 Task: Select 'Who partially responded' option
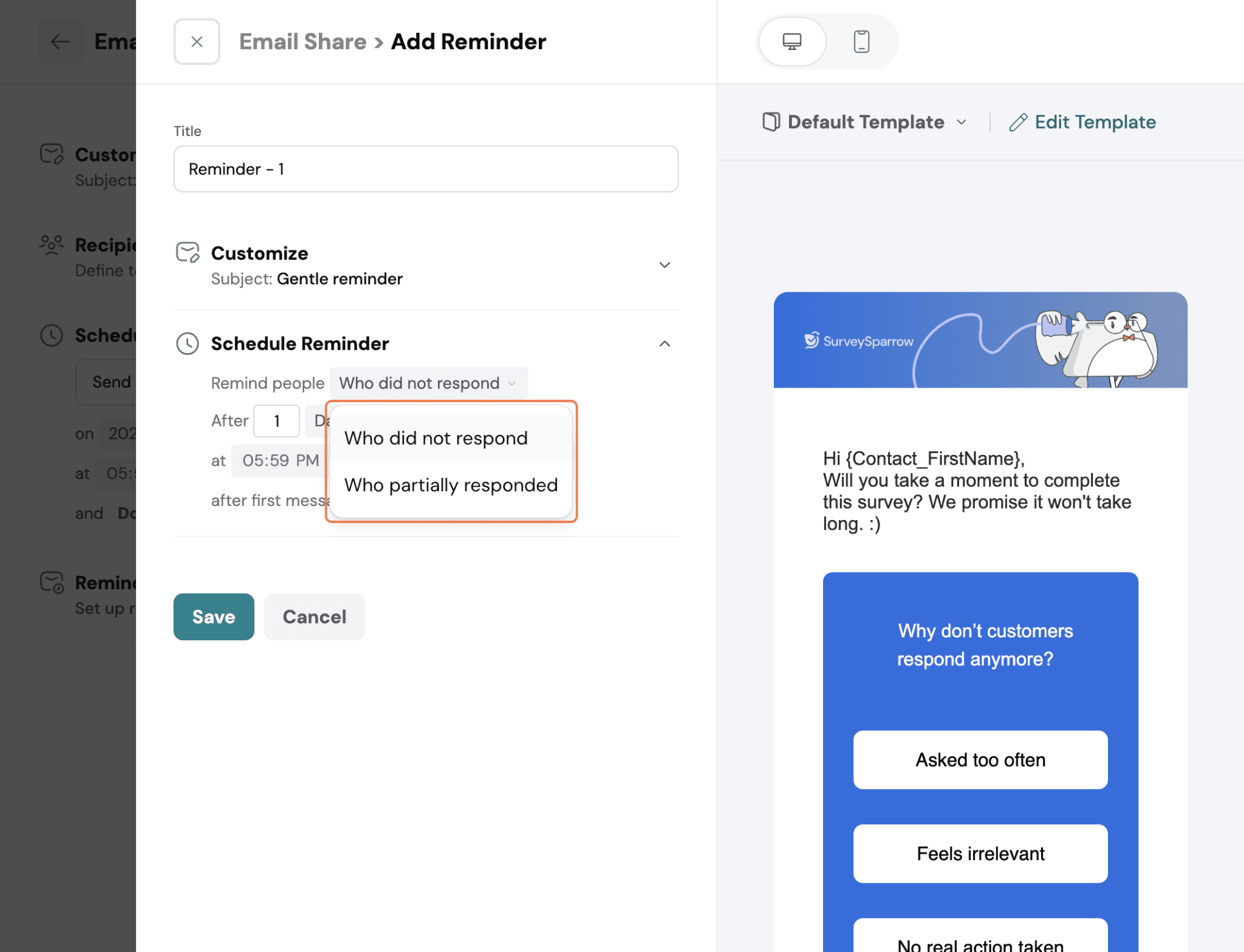click(451, 485)
